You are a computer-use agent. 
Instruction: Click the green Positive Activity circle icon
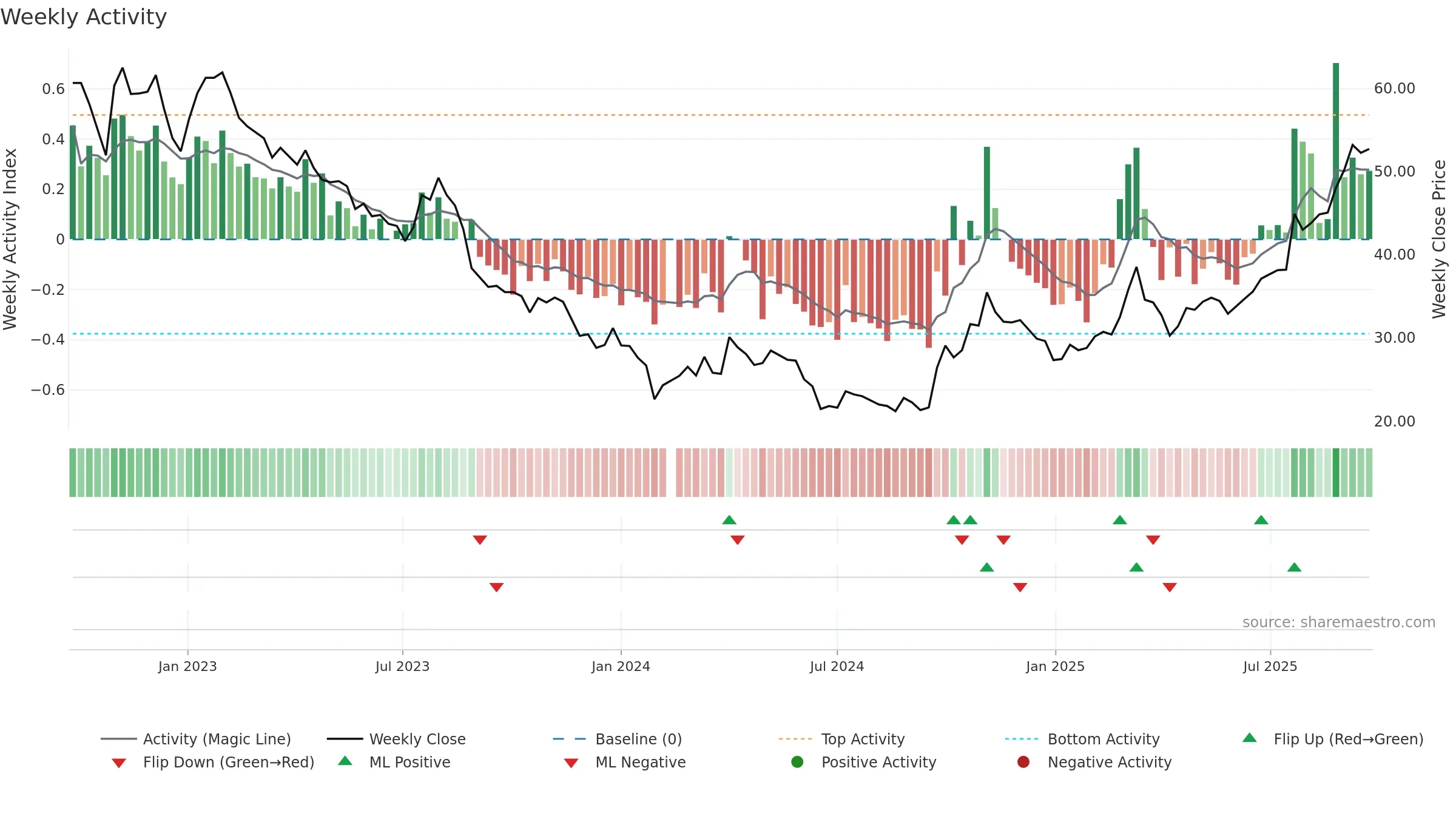click(797, 762)
